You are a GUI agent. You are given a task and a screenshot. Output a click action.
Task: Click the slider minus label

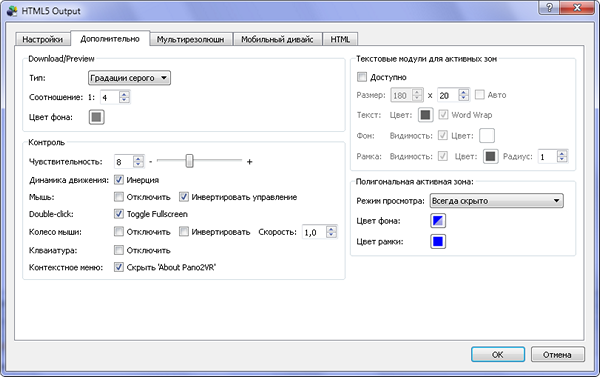point(150,162)
